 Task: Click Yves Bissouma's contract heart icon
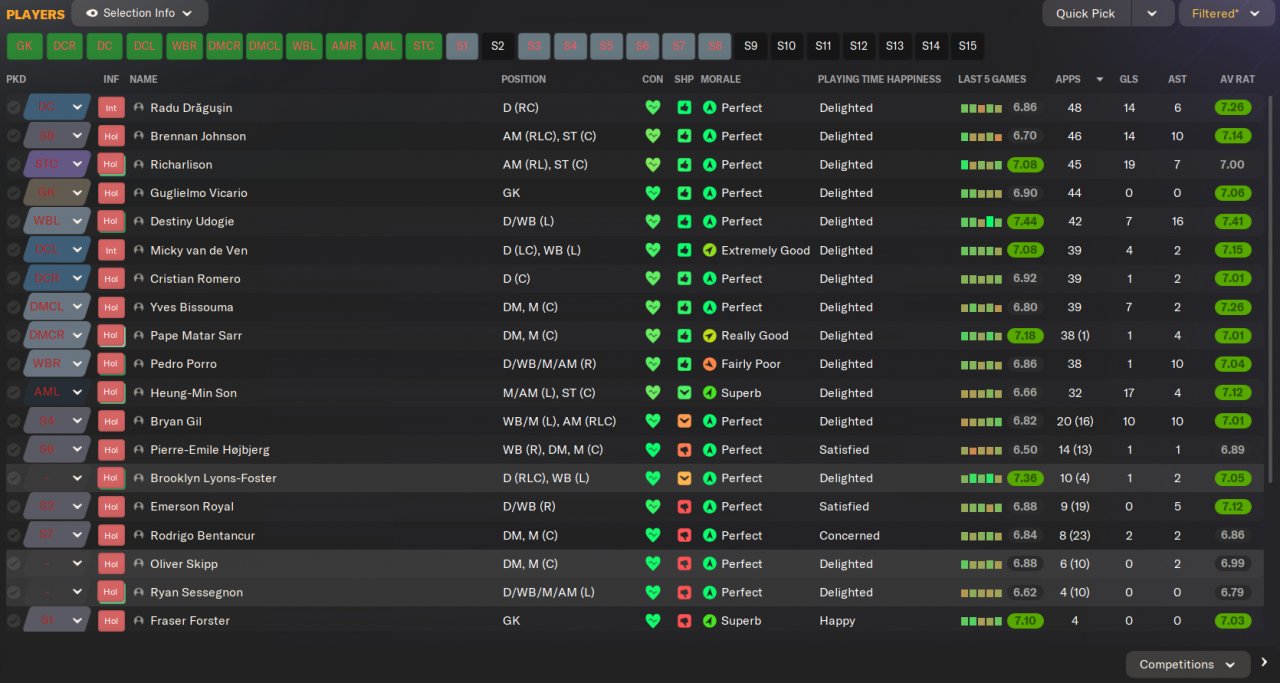[653, 307]
